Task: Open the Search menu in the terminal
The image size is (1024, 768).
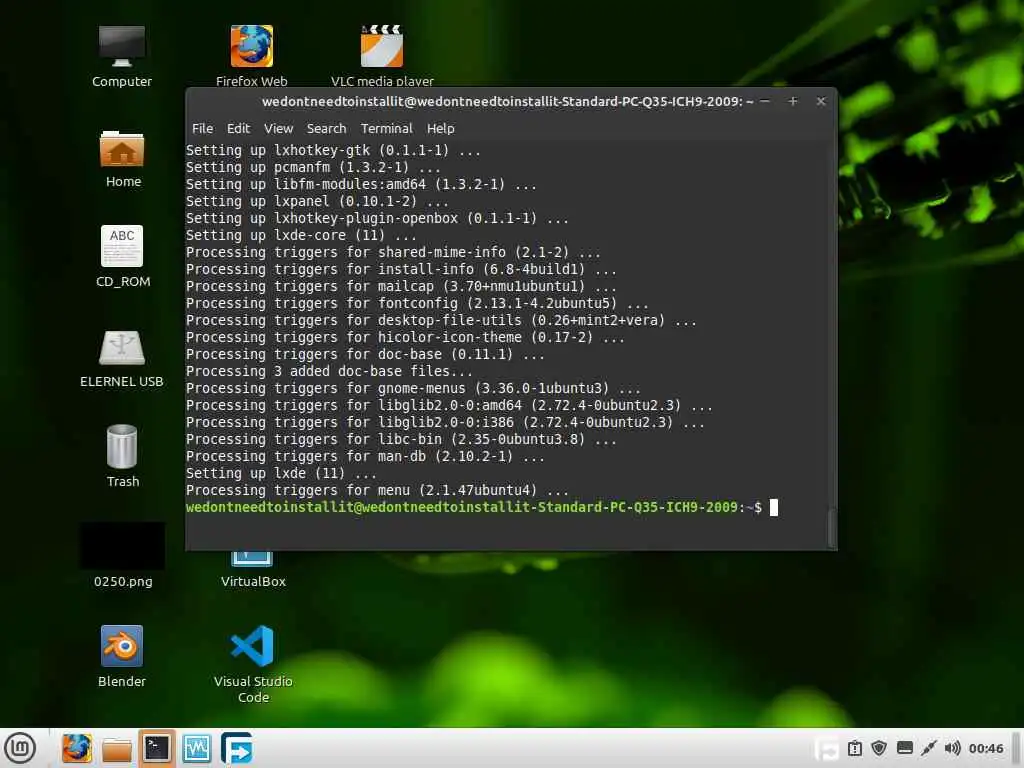Action: (327, 129)
